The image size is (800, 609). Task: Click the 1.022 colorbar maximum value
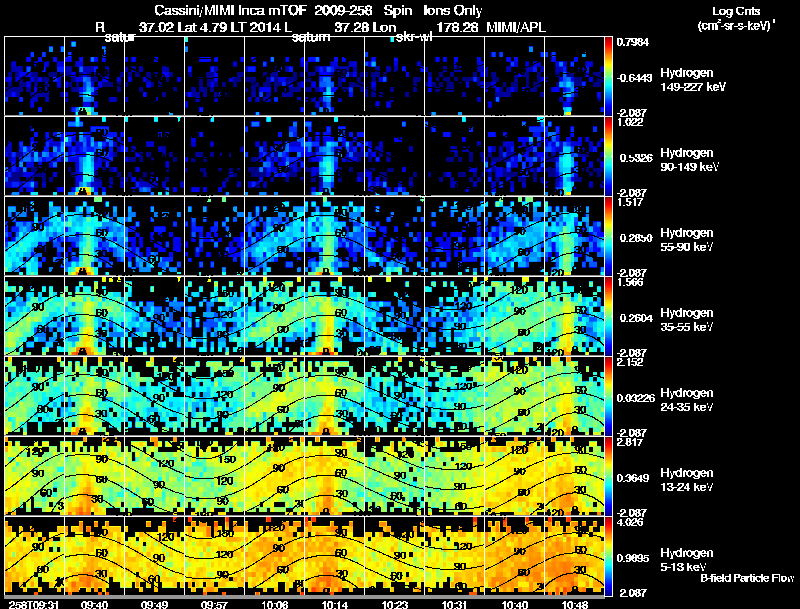(630, 122)
